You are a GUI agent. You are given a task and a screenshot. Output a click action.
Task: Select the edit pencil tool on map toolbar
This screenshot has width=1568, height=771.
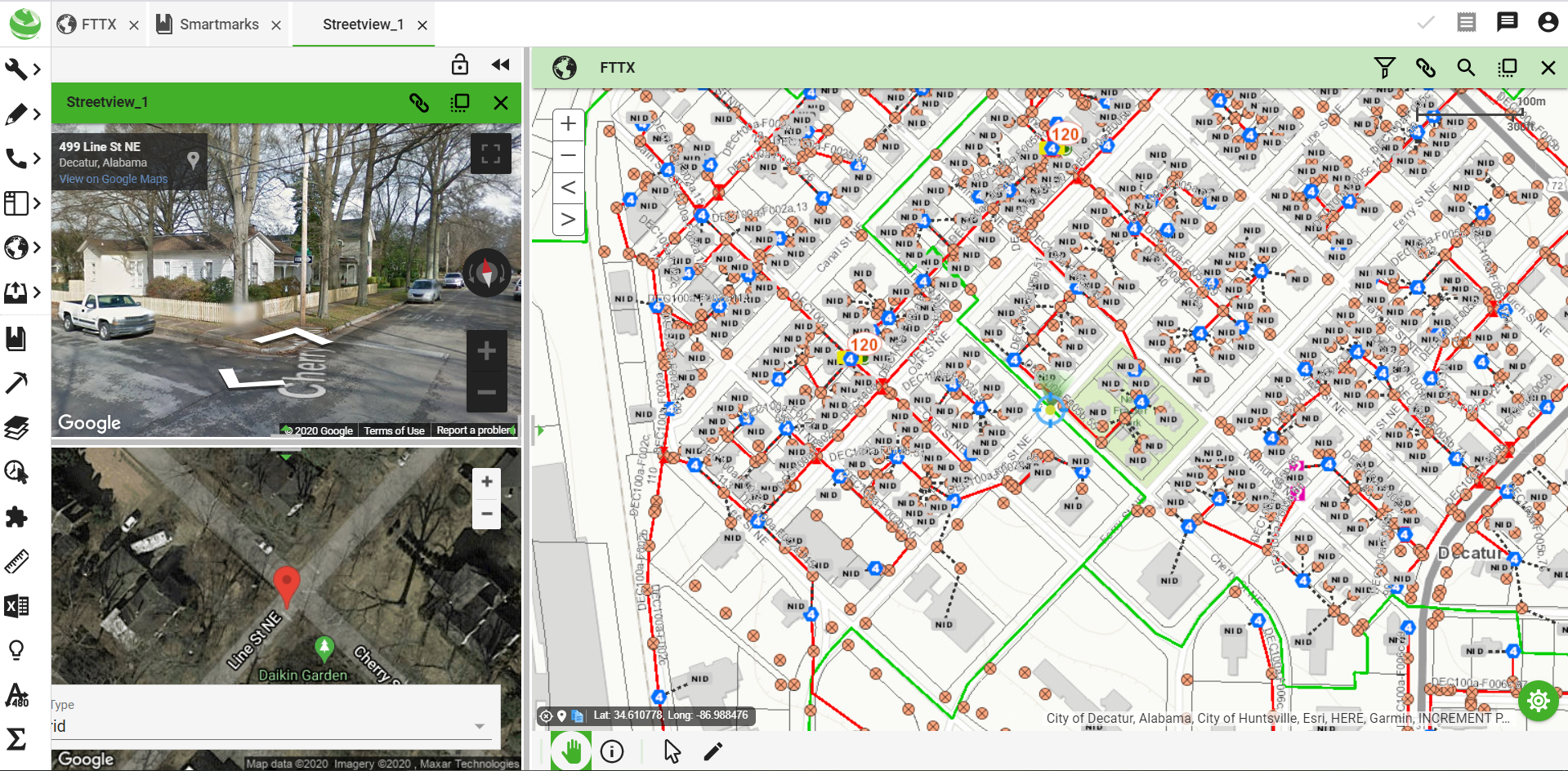pyautogui.click(x=713, y=751)
